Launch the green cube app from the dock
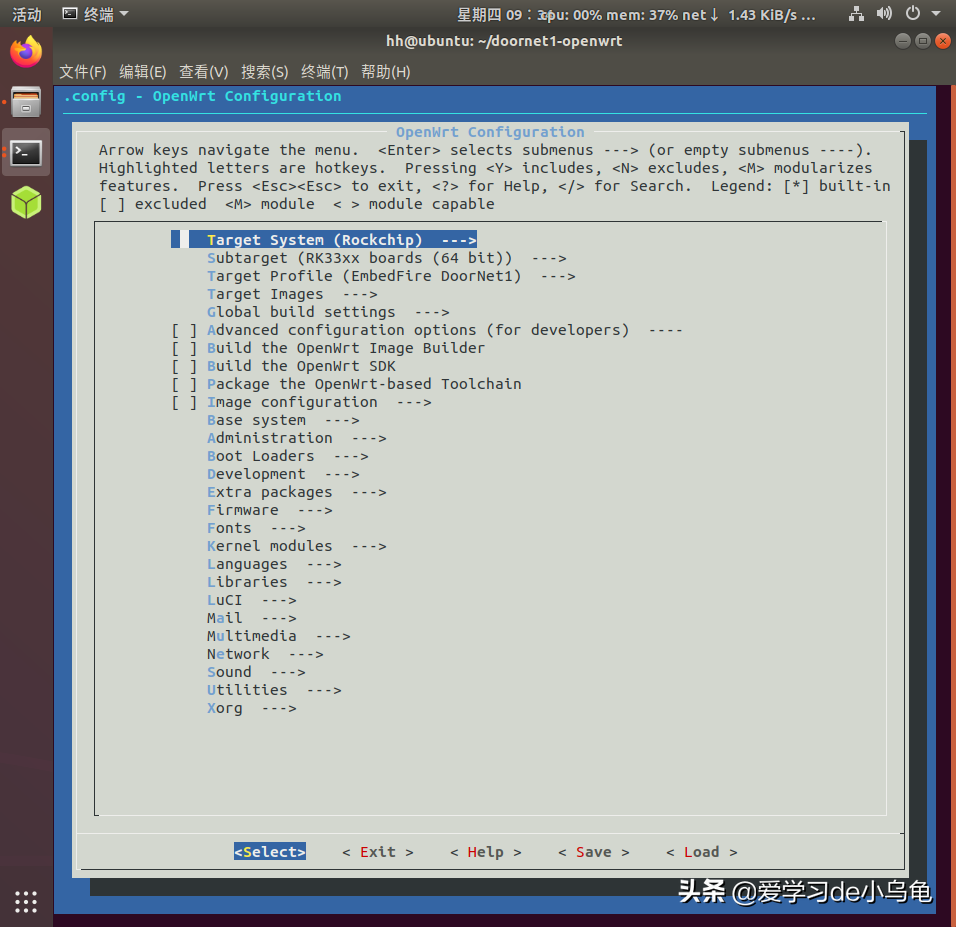The height and width of the screenshot is (927, 956). (25, 203)
